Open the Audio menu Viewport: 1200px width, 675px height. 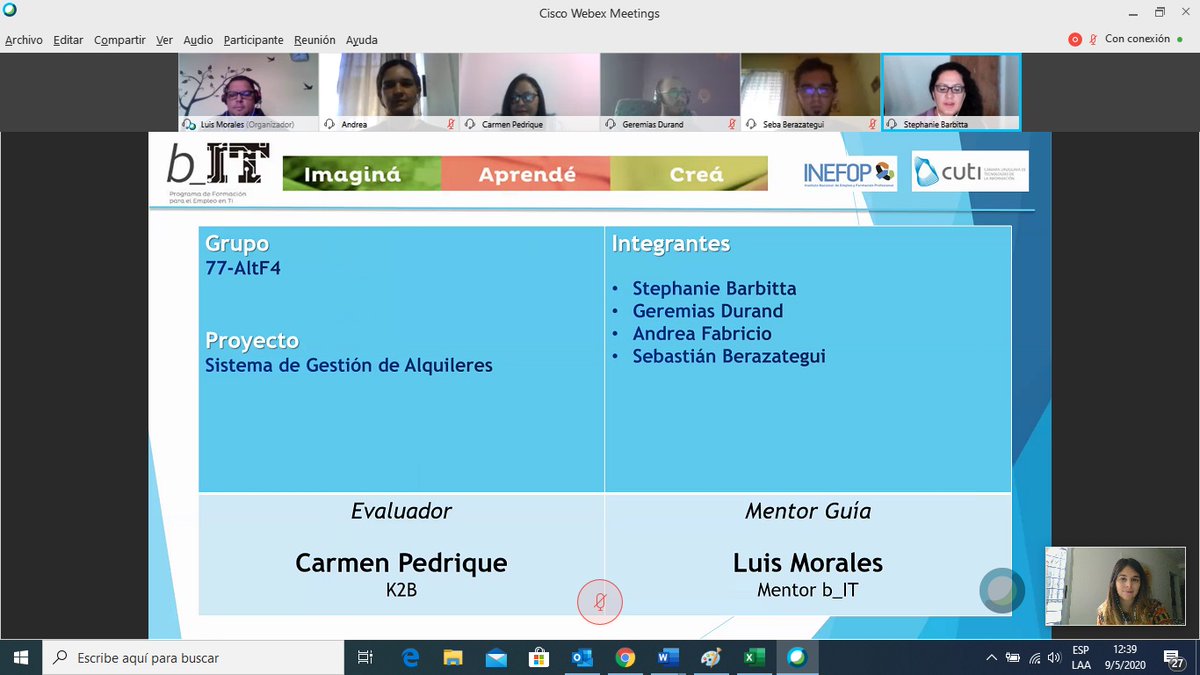(198, 40)
